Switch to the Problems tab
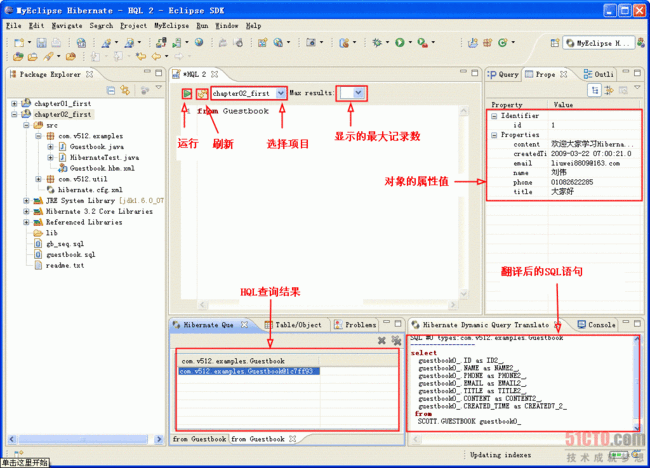This screenshot has height=468, width=650. 356,325
